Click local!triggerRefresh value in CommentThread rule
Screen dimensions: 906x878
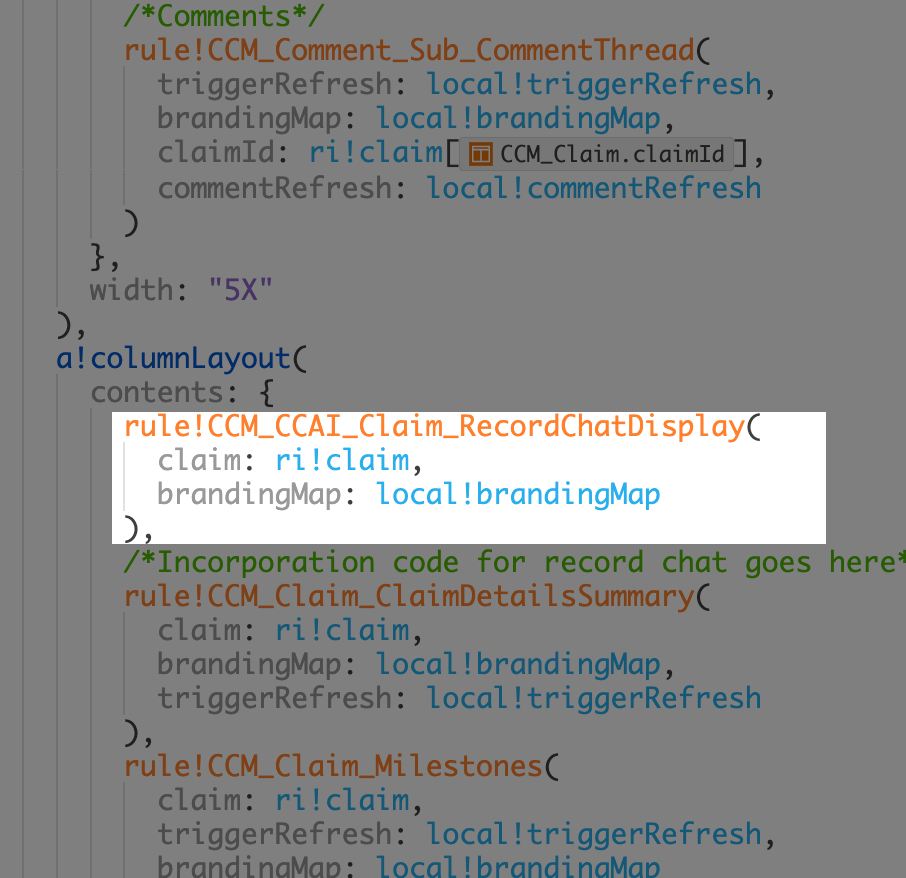594,84
